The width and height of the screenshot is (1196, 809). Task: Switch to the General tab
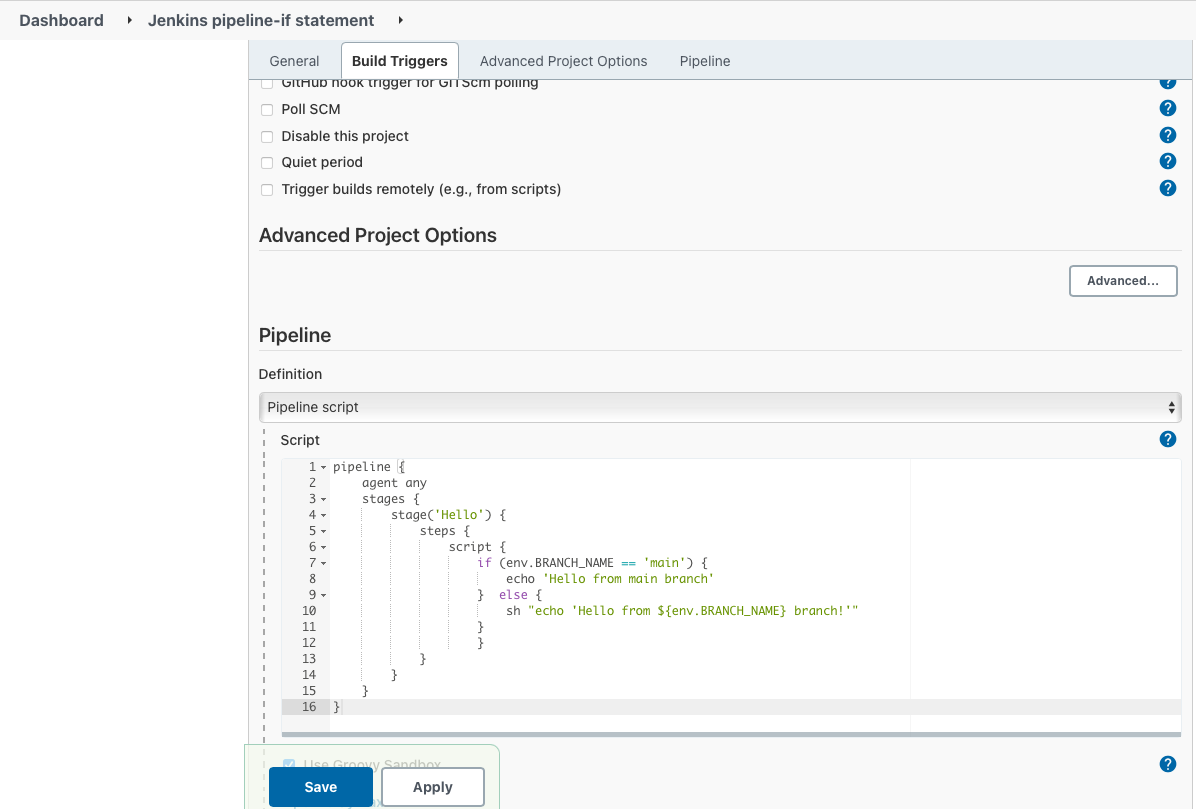click(x=294, y=61)
